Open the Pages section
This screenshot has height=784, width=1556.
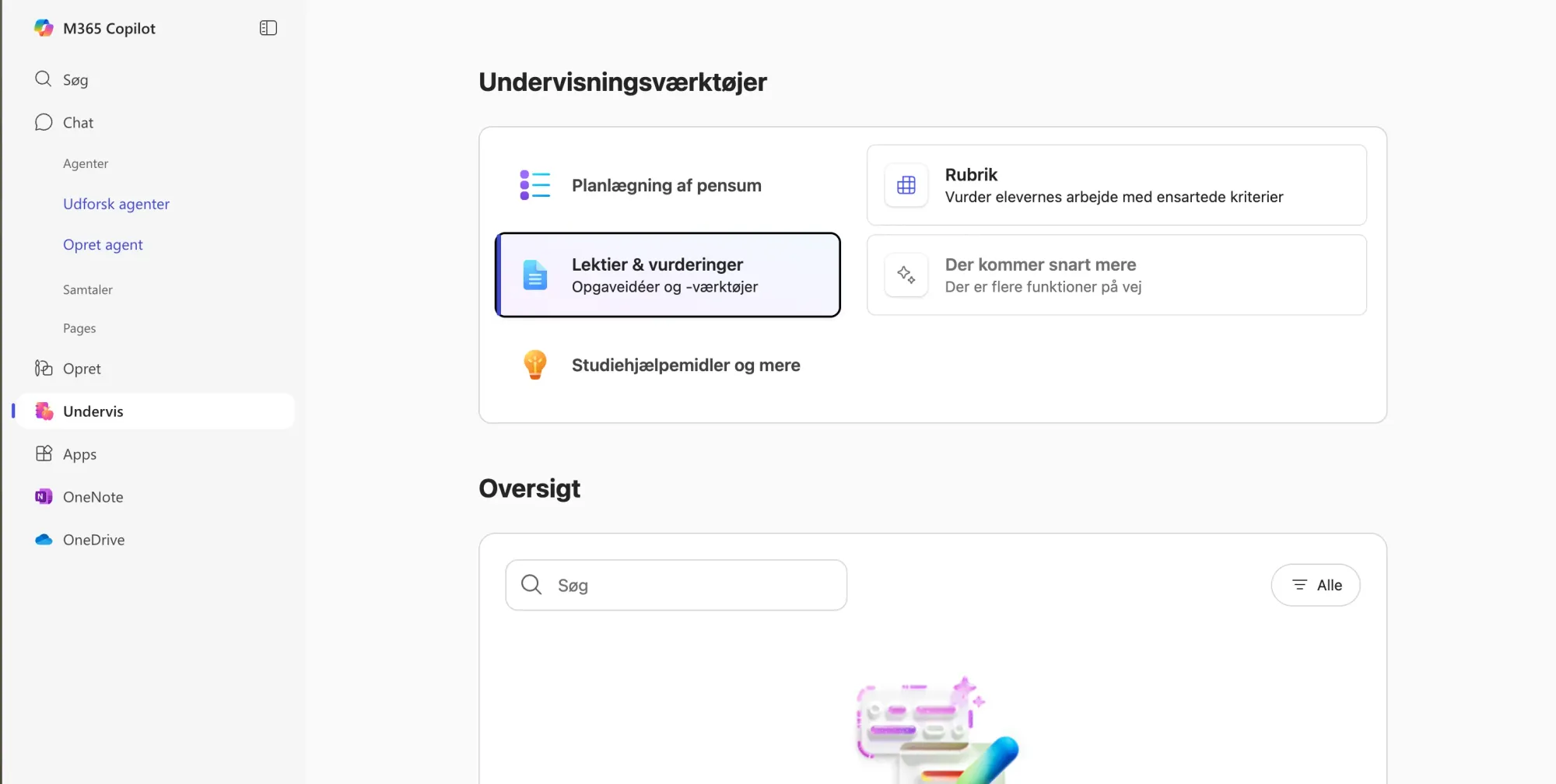coord(79,328)
